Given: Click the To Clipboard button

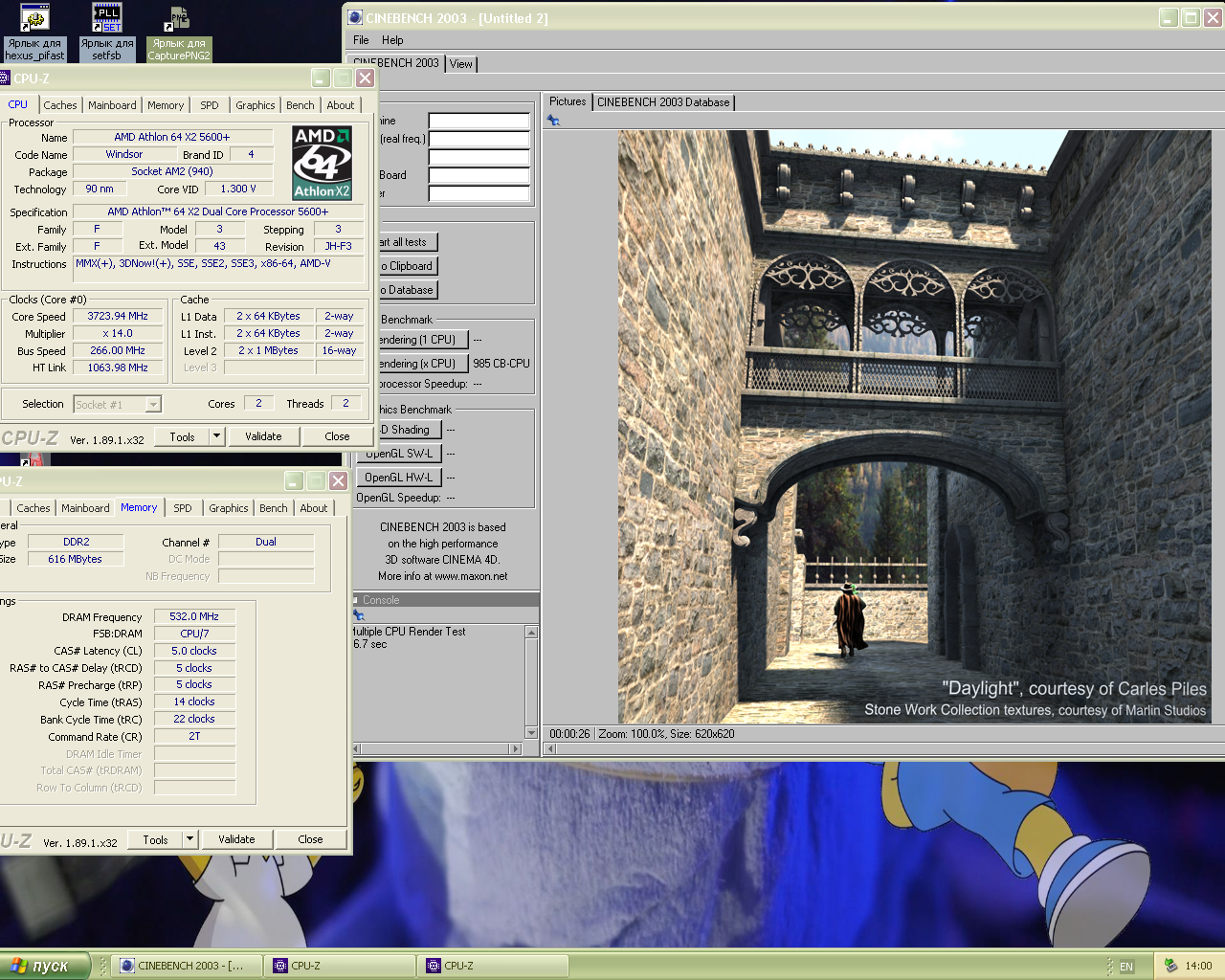Looking at the screenshot, I should point(407,266).
